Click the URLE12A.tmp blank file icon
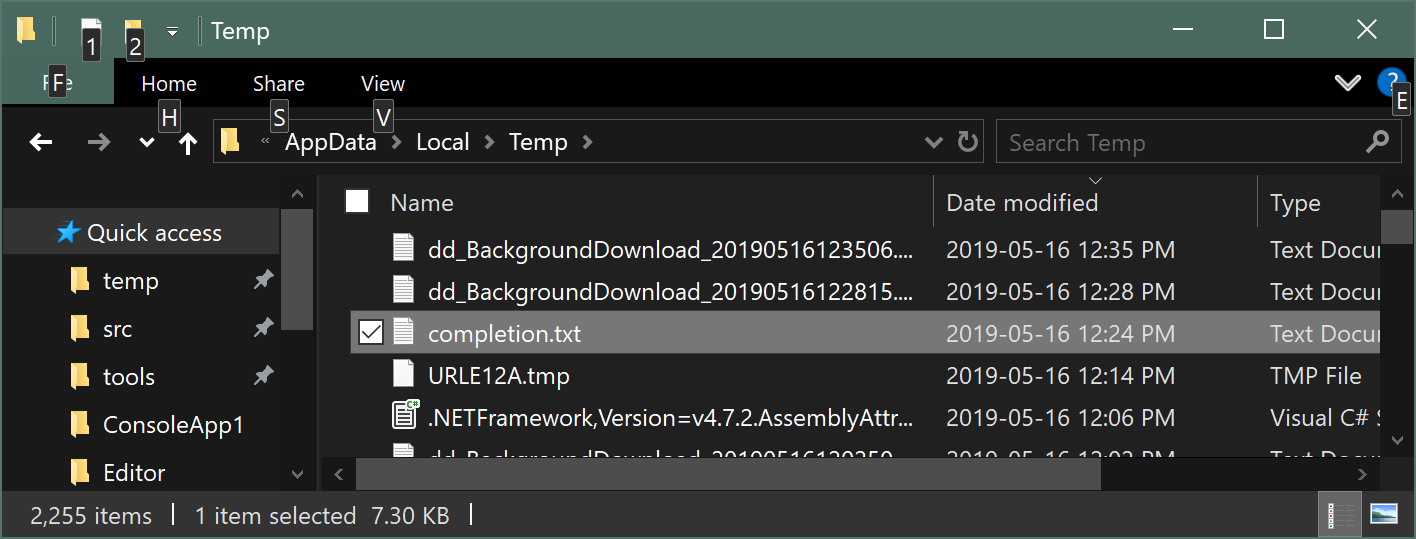The image size is (1416, 539). [403, 375]
